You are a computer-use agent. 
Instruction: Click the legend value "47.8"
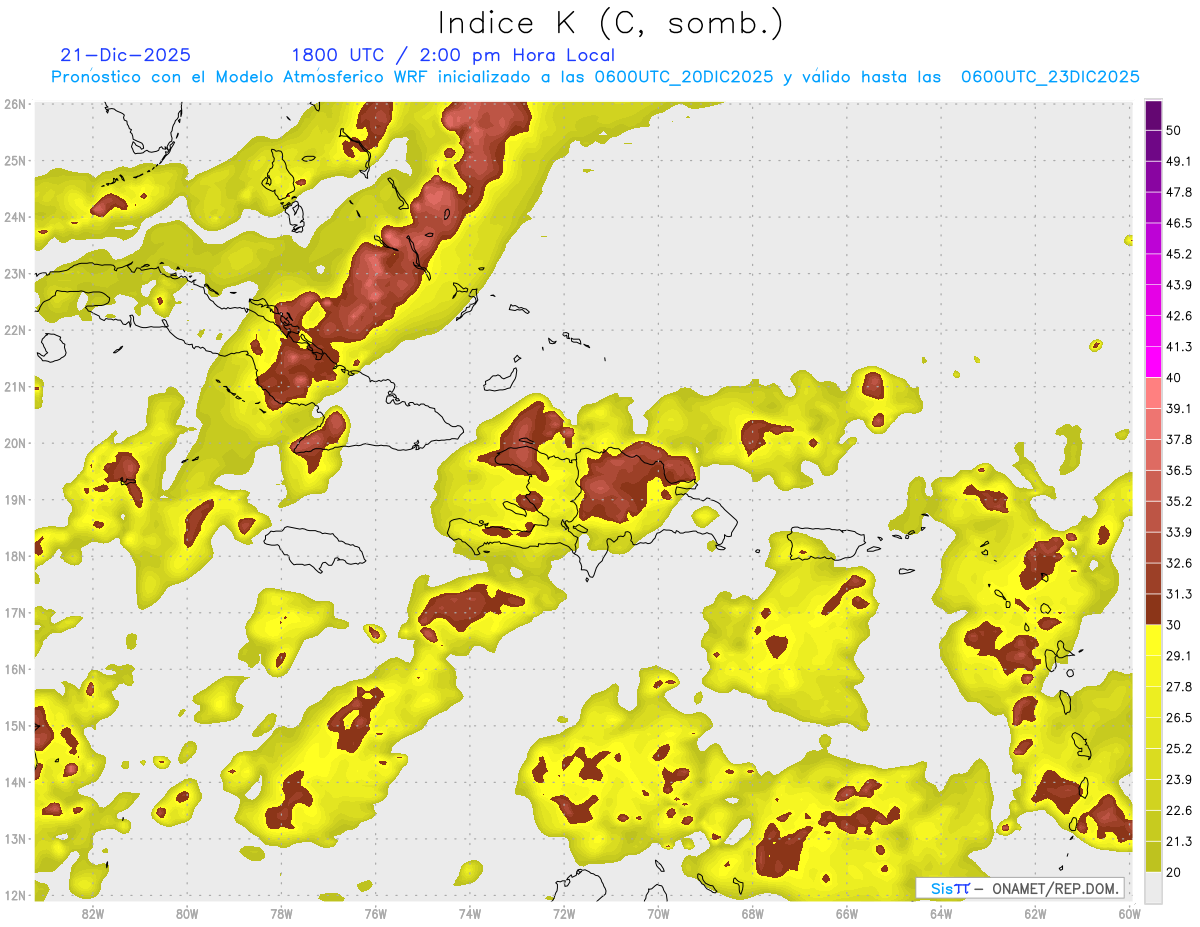pos(1178,192)
